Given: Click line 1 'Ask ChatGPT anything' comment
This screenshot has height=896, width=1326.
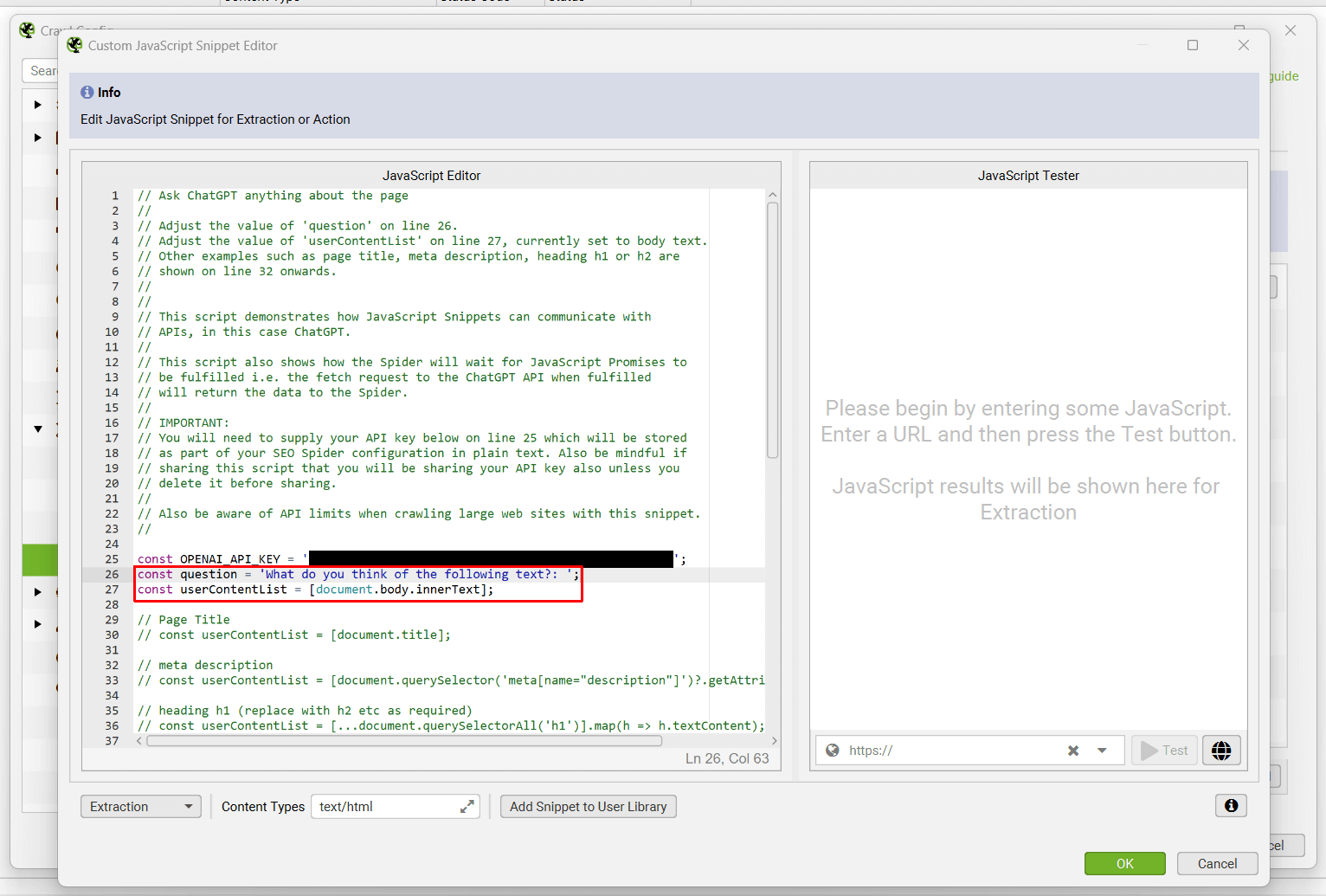Looking at the screenshot, I should coord(273,196).
